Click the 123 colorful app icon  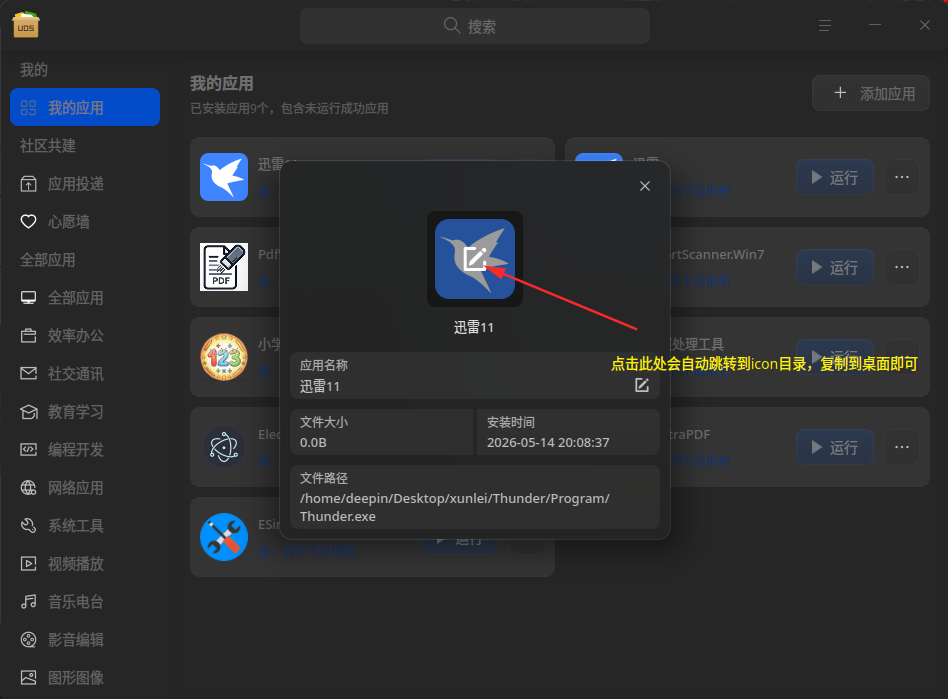coord(224,357)
